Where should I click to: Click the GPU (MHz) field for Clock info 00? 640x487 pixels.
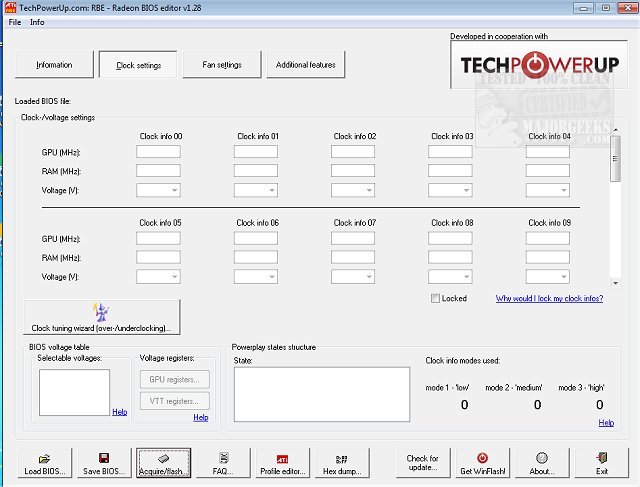coord(158,152)
